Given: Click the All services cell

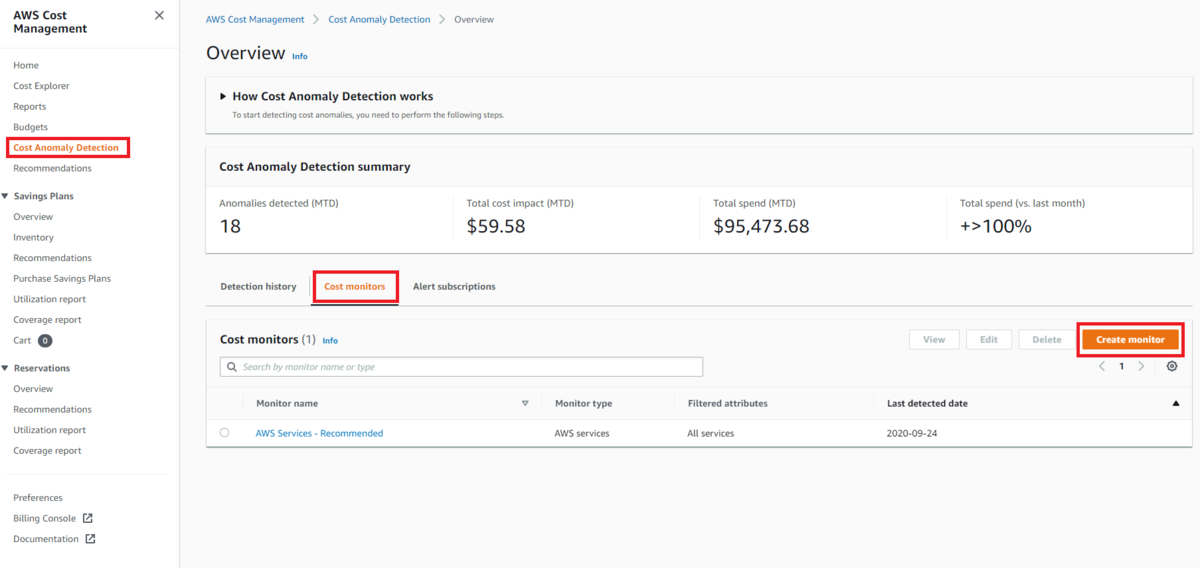Looking at the screenshot, I should [x=710, y=434].
